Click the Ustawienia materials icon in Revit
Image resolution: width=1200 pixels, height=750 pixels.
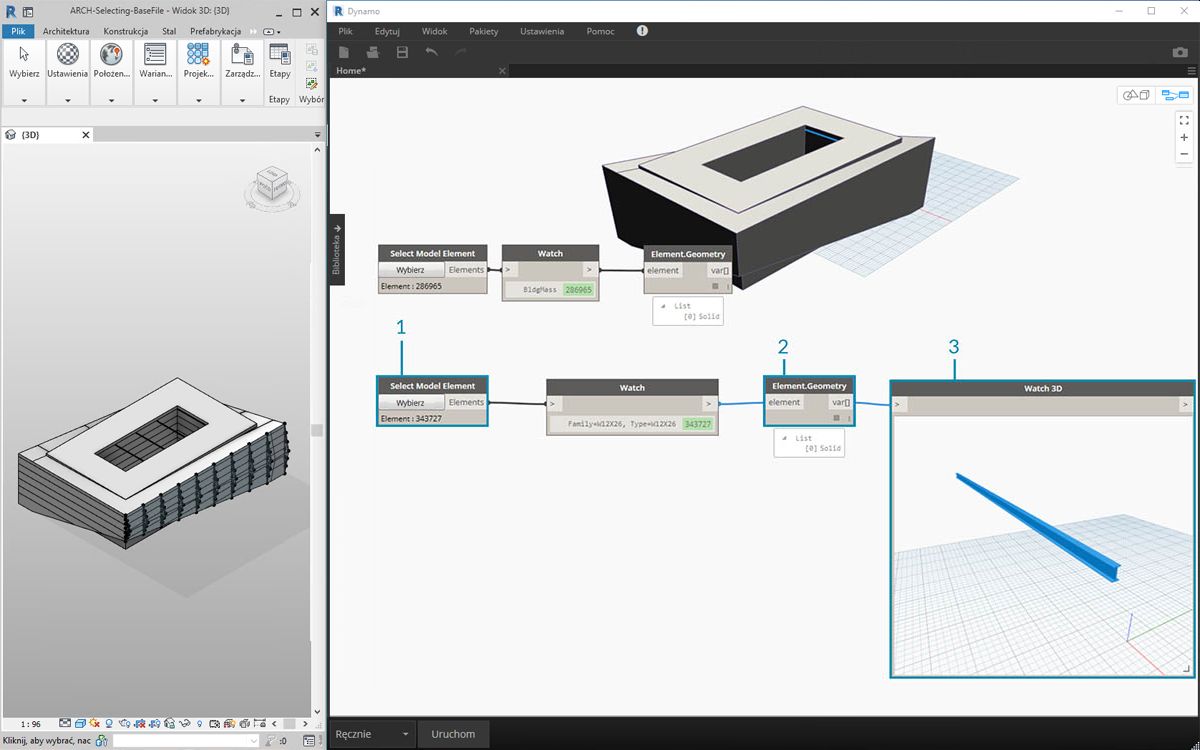coord(68,54)
